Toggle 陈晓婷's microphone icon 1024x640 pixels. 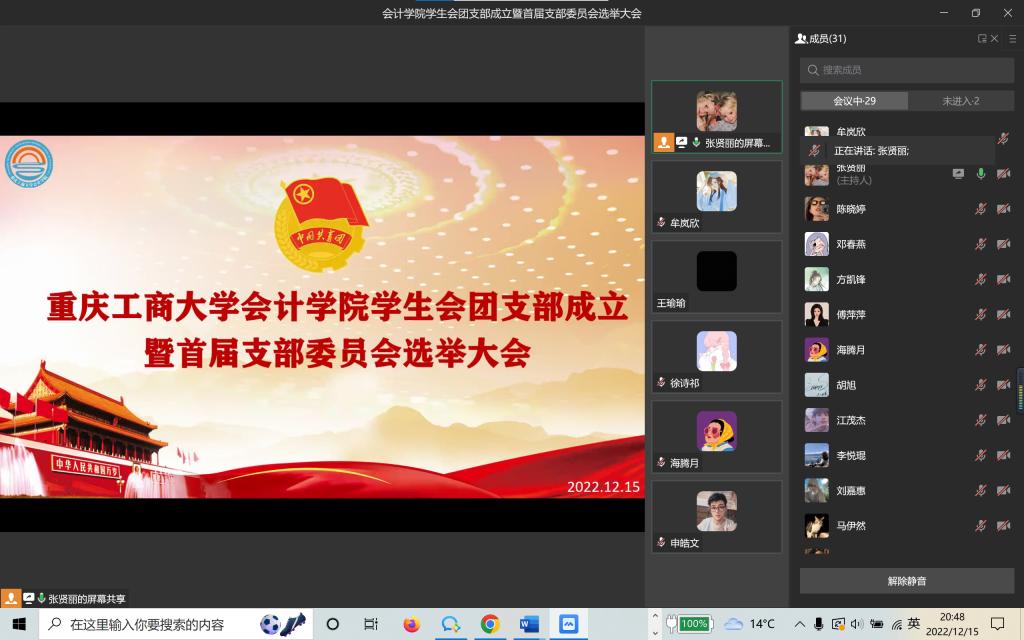click(981, 209)
